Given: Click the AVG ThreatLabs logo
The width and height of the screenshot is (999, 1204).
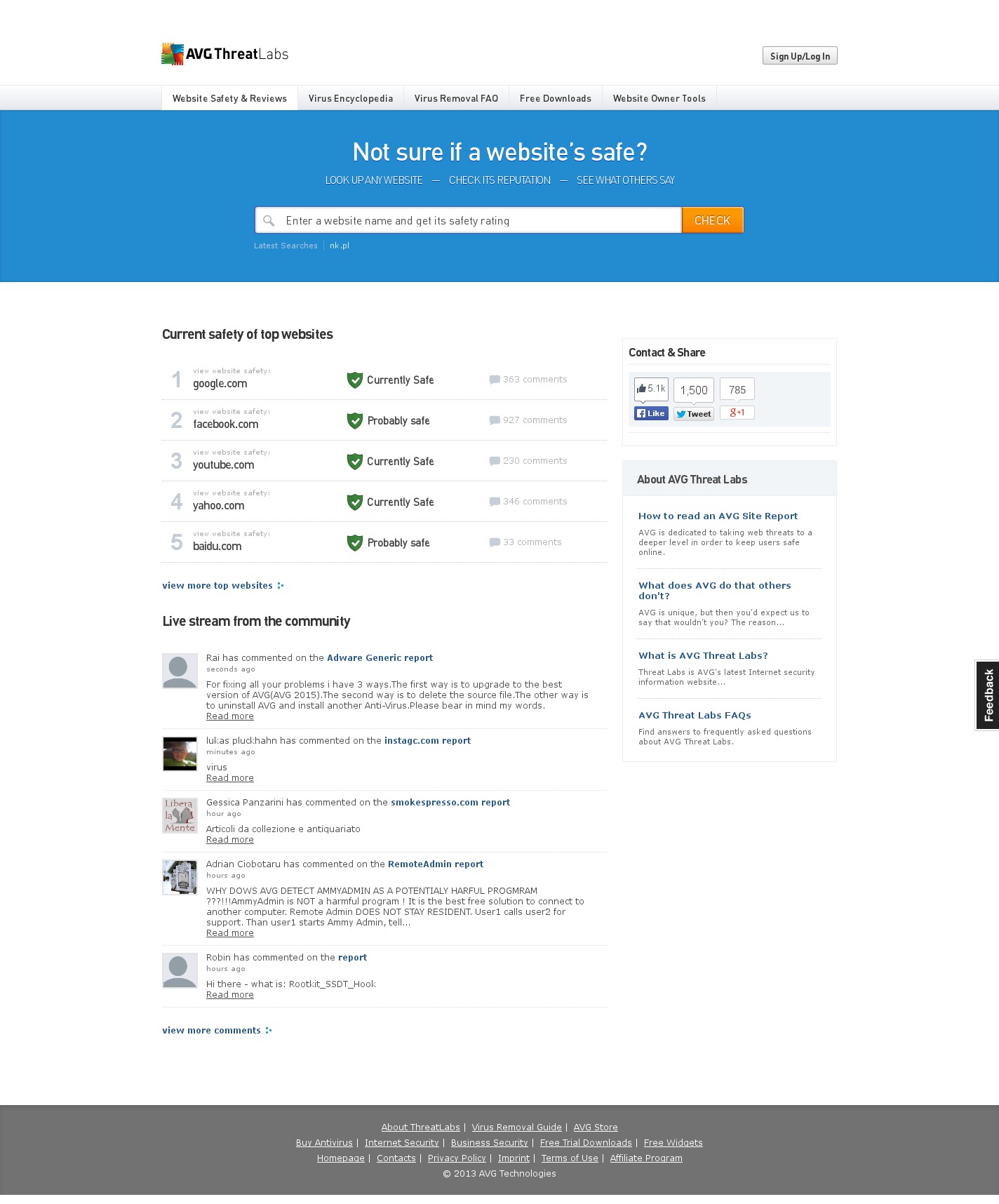Looking at the screenshot, I should click(x=224, y=54).
